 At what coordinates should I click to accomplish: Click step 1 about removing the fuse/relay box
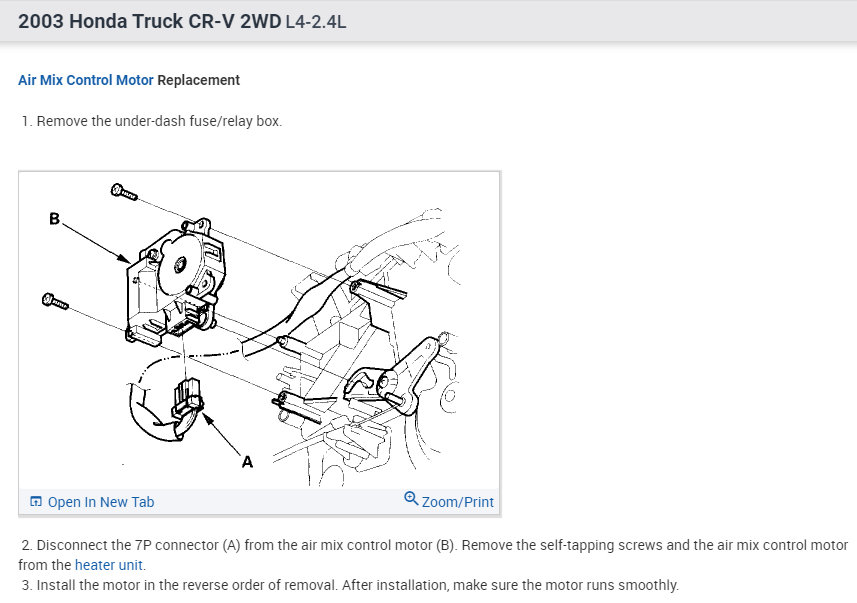[151, 121]
